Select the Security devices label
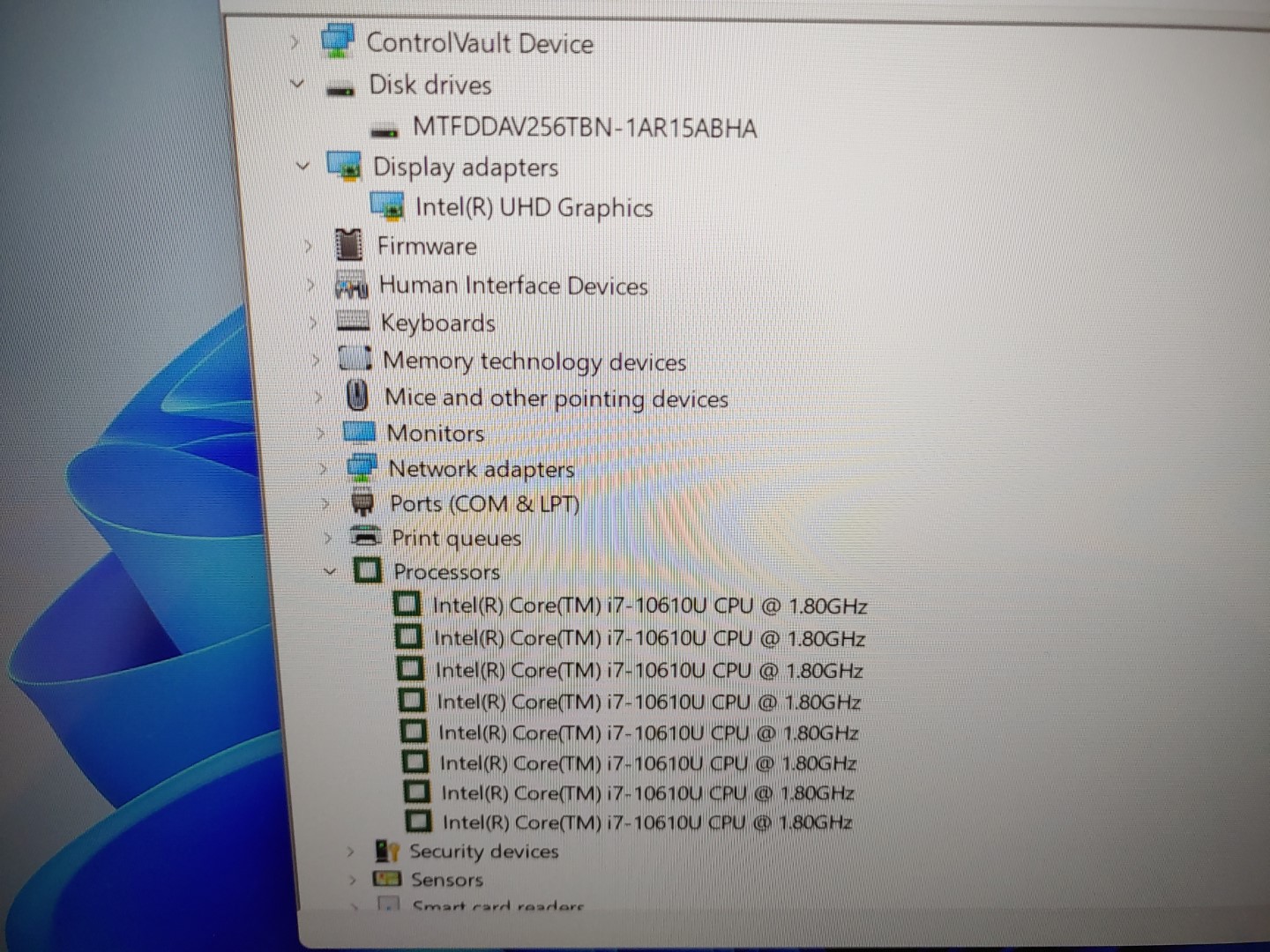The height and width of the screenshot is (952, 1270). pos(484,852)
